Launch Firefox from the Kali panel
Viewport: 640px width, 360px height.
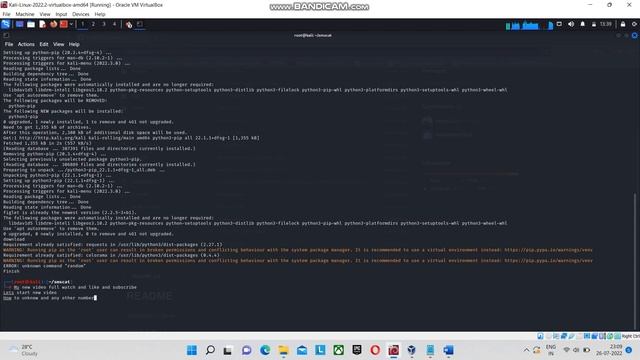(53, 24)
